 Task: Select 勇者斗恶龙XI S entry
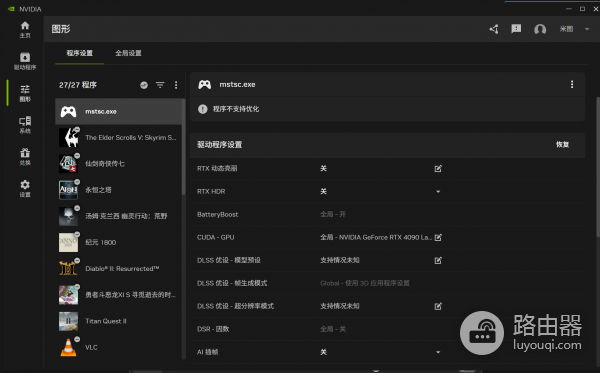click(x=119, y=295)
